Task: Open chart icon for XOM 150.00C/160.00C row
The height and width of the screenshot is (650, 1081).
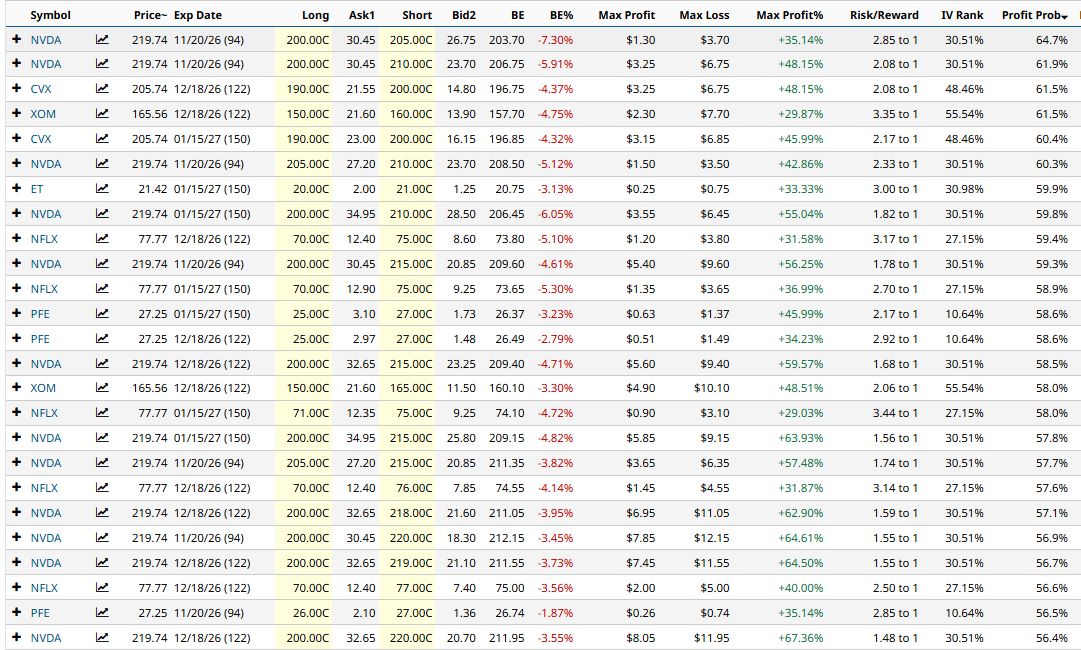Action: tap(102, 114)
